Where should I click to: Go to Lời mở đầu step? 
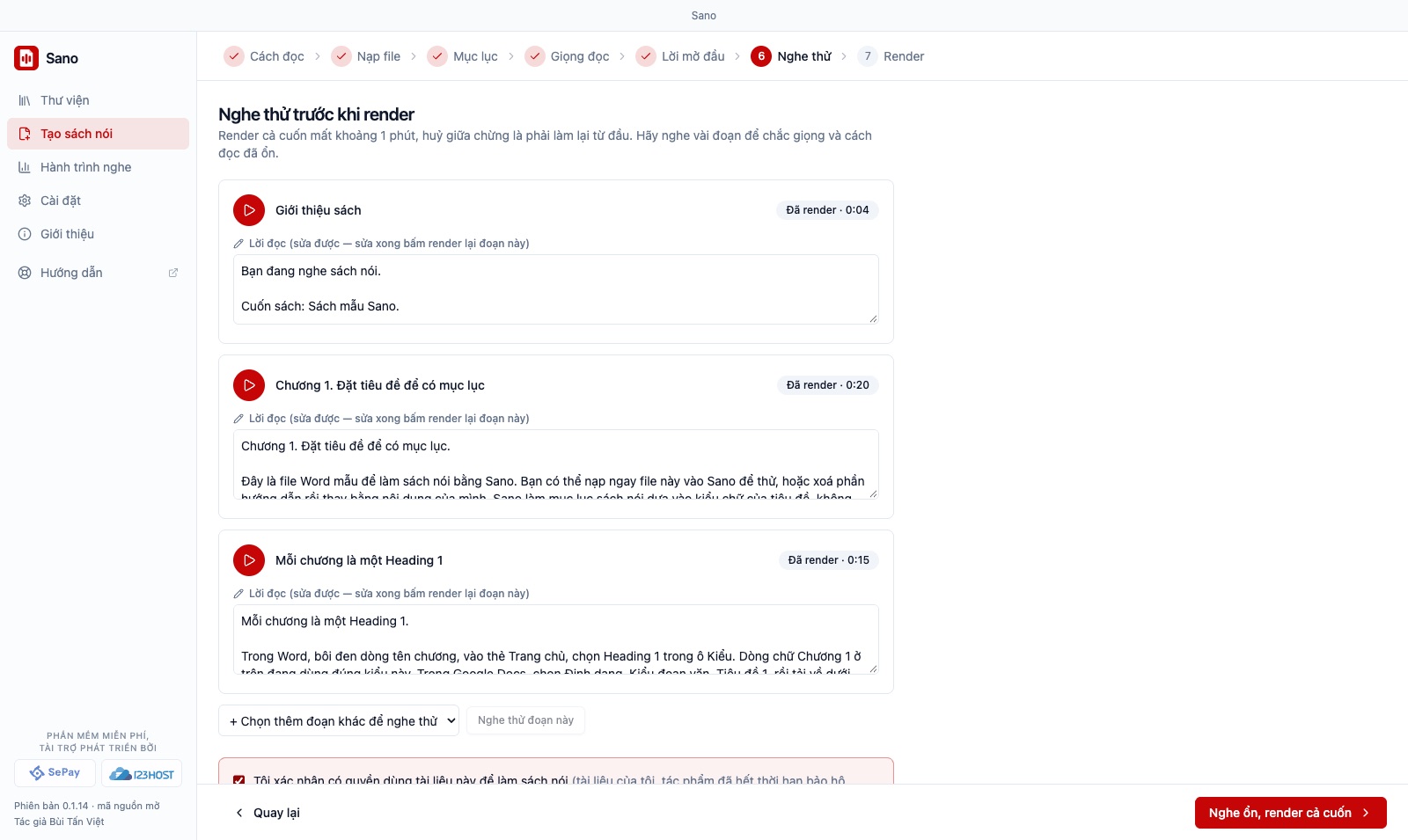[681, 56]
